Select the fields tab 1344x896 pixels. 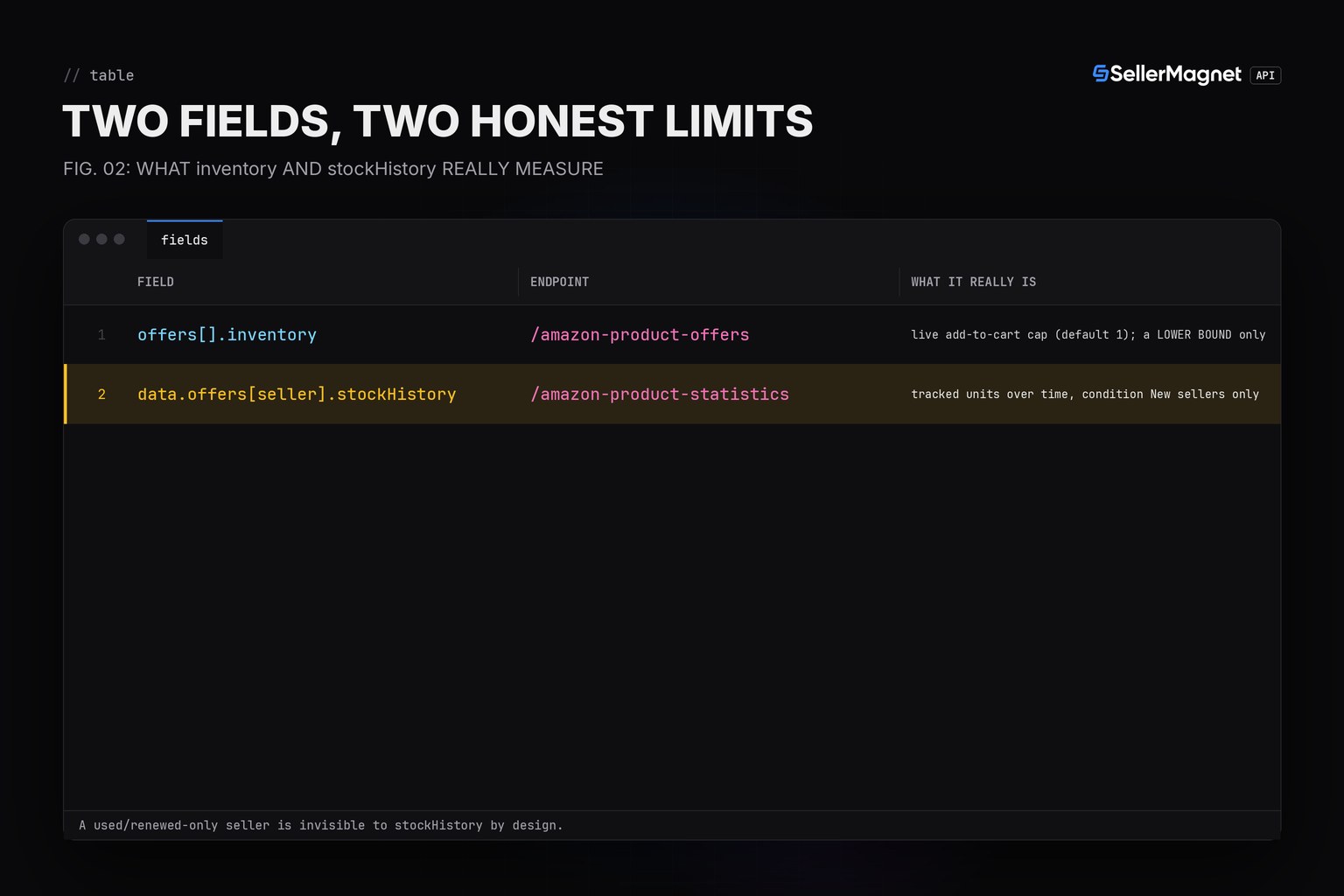[185, 240]
